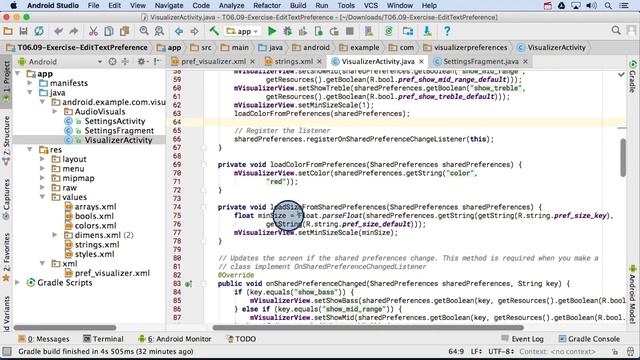The width and height of the screenshot is (640, 360).
Task: Open the Android Monitor tool window
Action: point(175,339)
